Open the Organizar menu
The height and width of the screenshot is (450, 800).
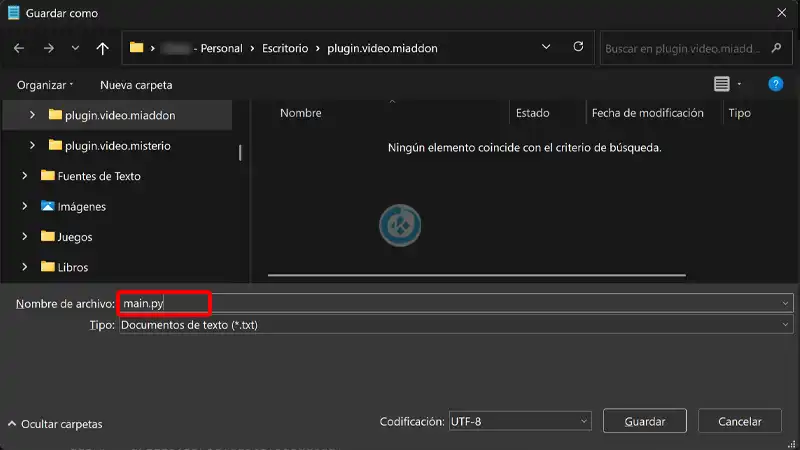coord(45,85)
